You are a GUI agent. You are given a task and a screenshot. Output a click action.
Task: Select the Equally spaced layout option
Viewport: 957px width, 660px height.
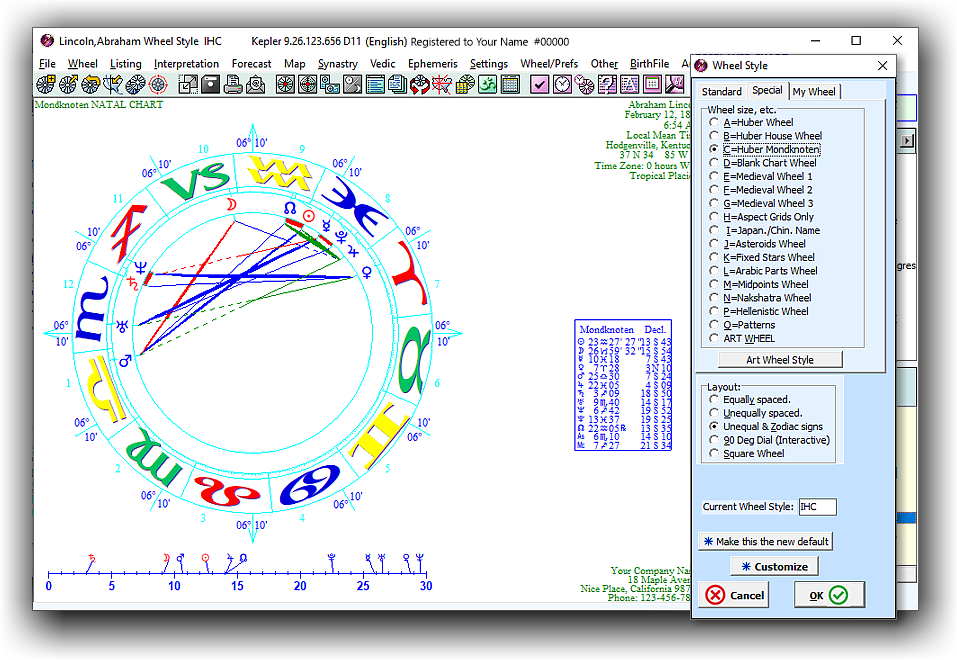713,400
